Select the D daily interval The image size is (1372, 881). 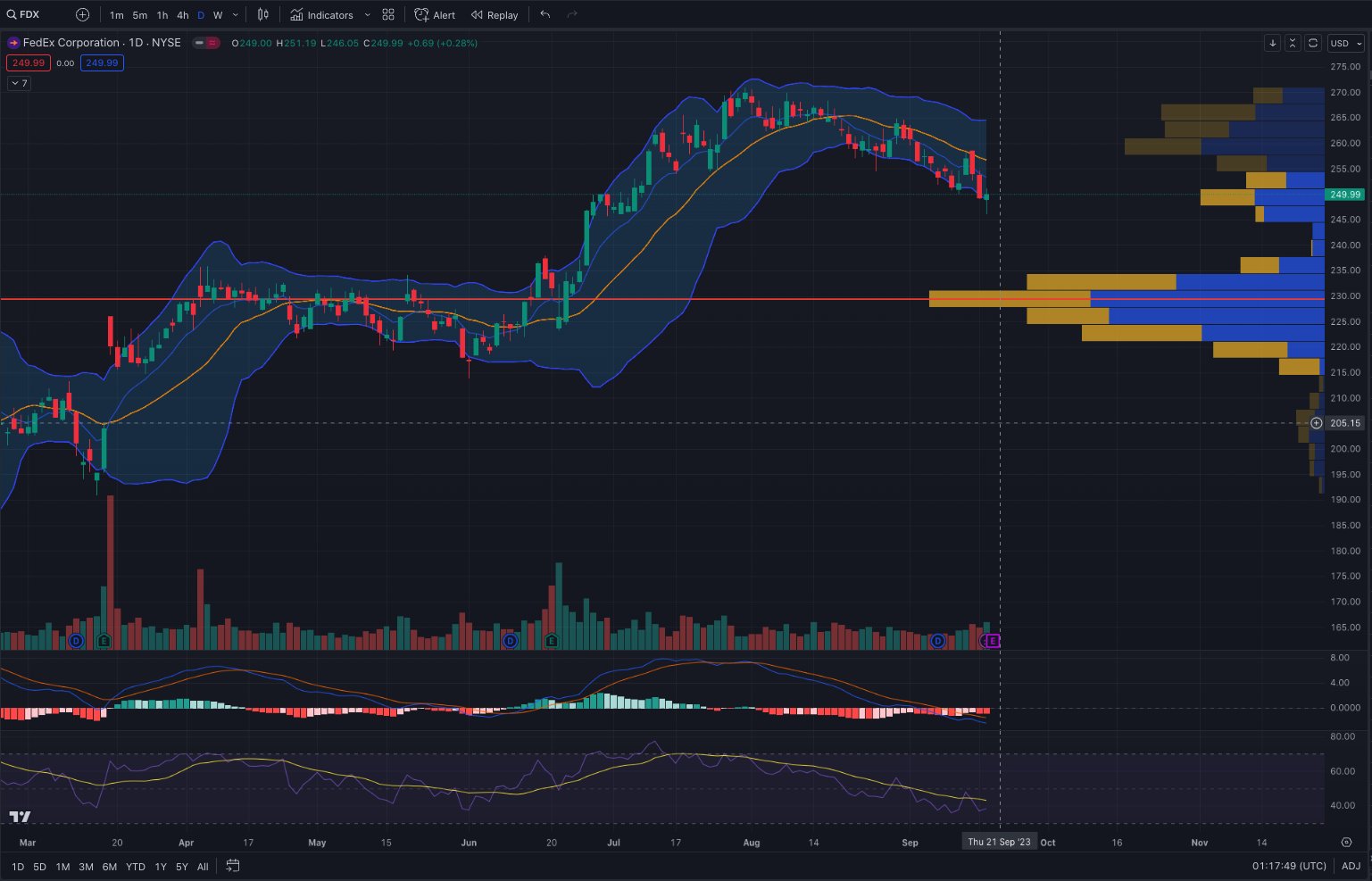[201, 15]
